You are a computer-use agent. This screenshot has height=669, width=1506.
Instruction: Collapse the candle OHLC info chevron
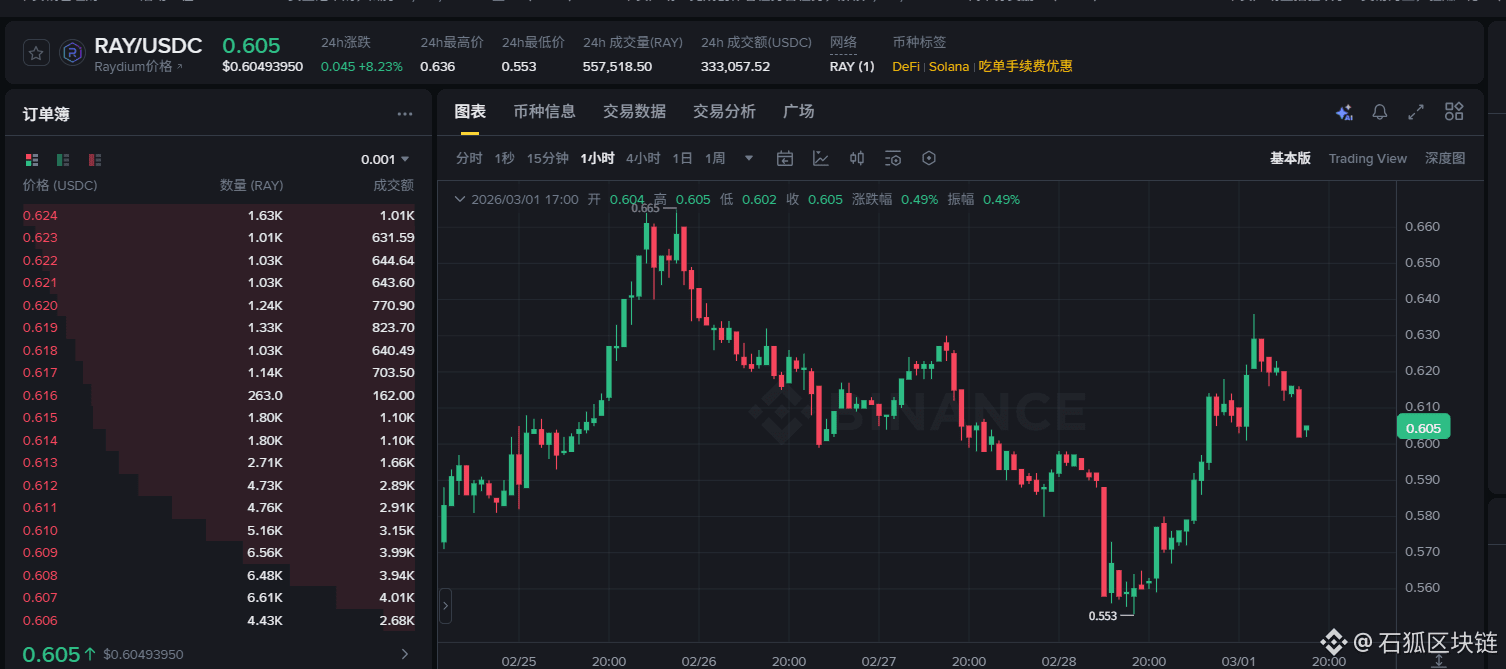460,199
